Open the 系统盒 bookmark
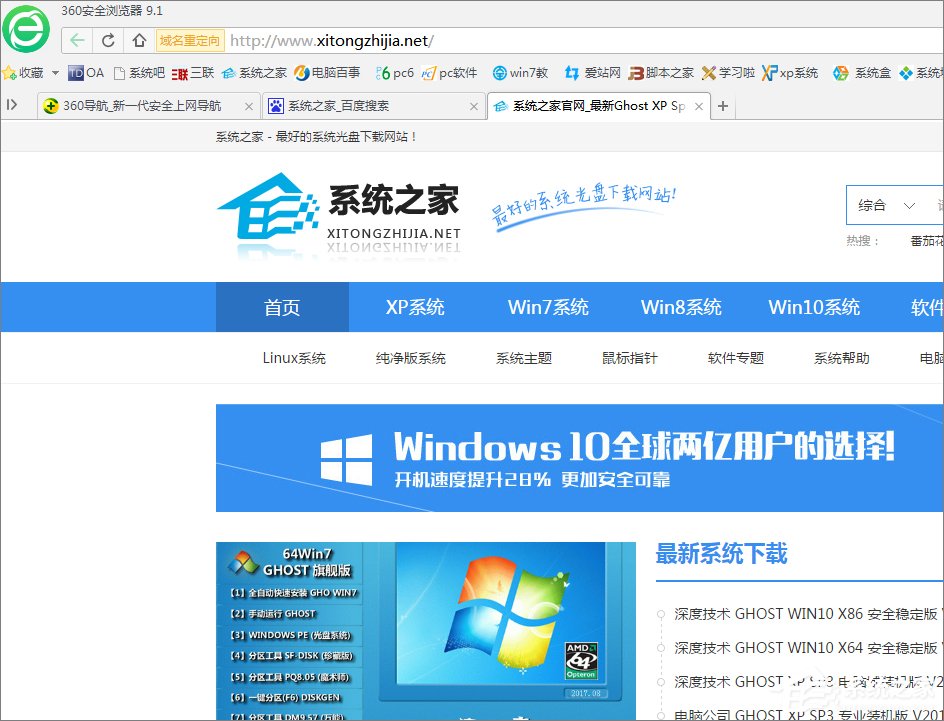Image resolution: width=944 pixels, height=721 pixels. click(x=862, y=73)
